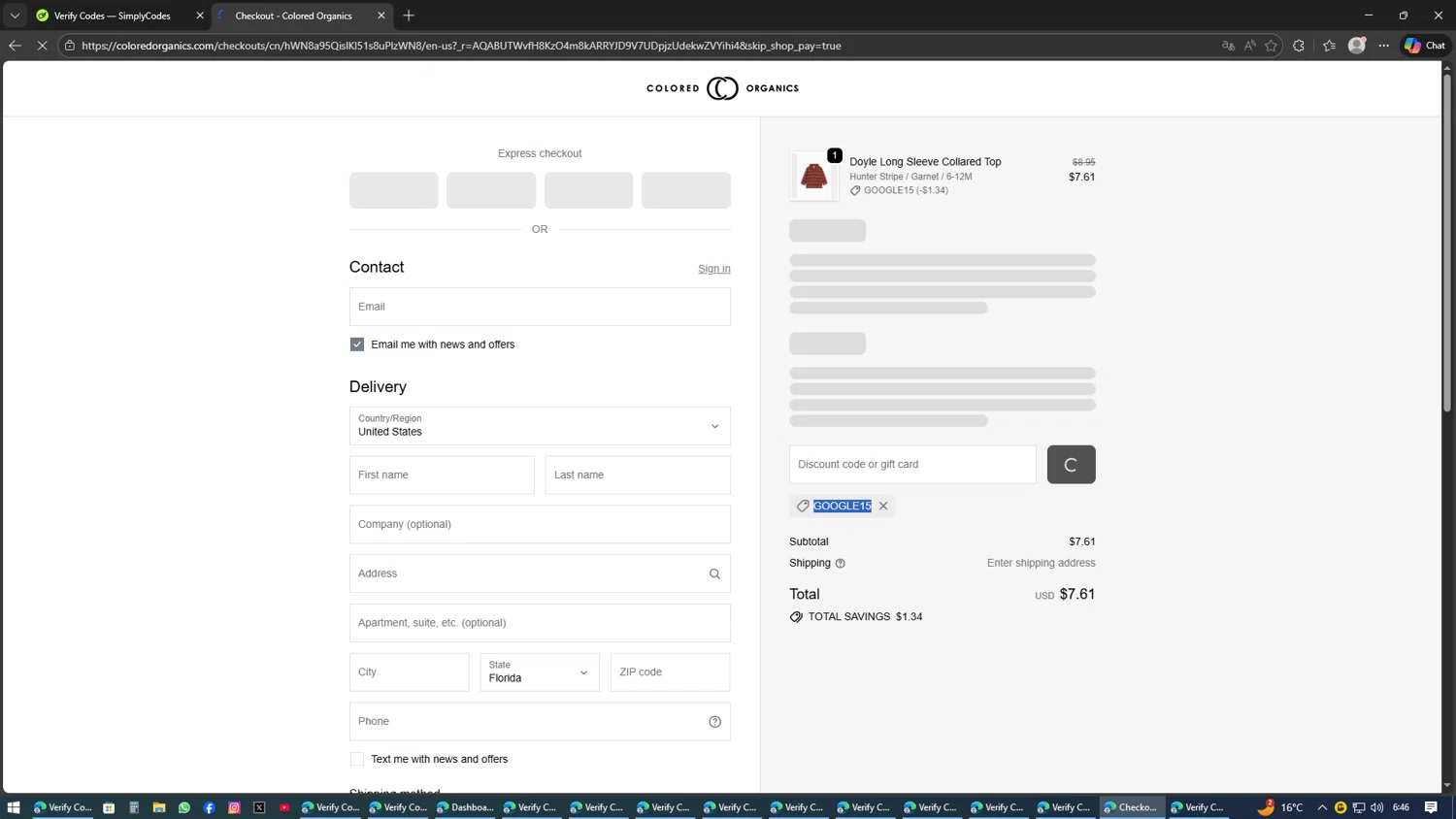Focus the ZIP code field
The width and height of the screenshot is (1456, 819).
(670, 672)
